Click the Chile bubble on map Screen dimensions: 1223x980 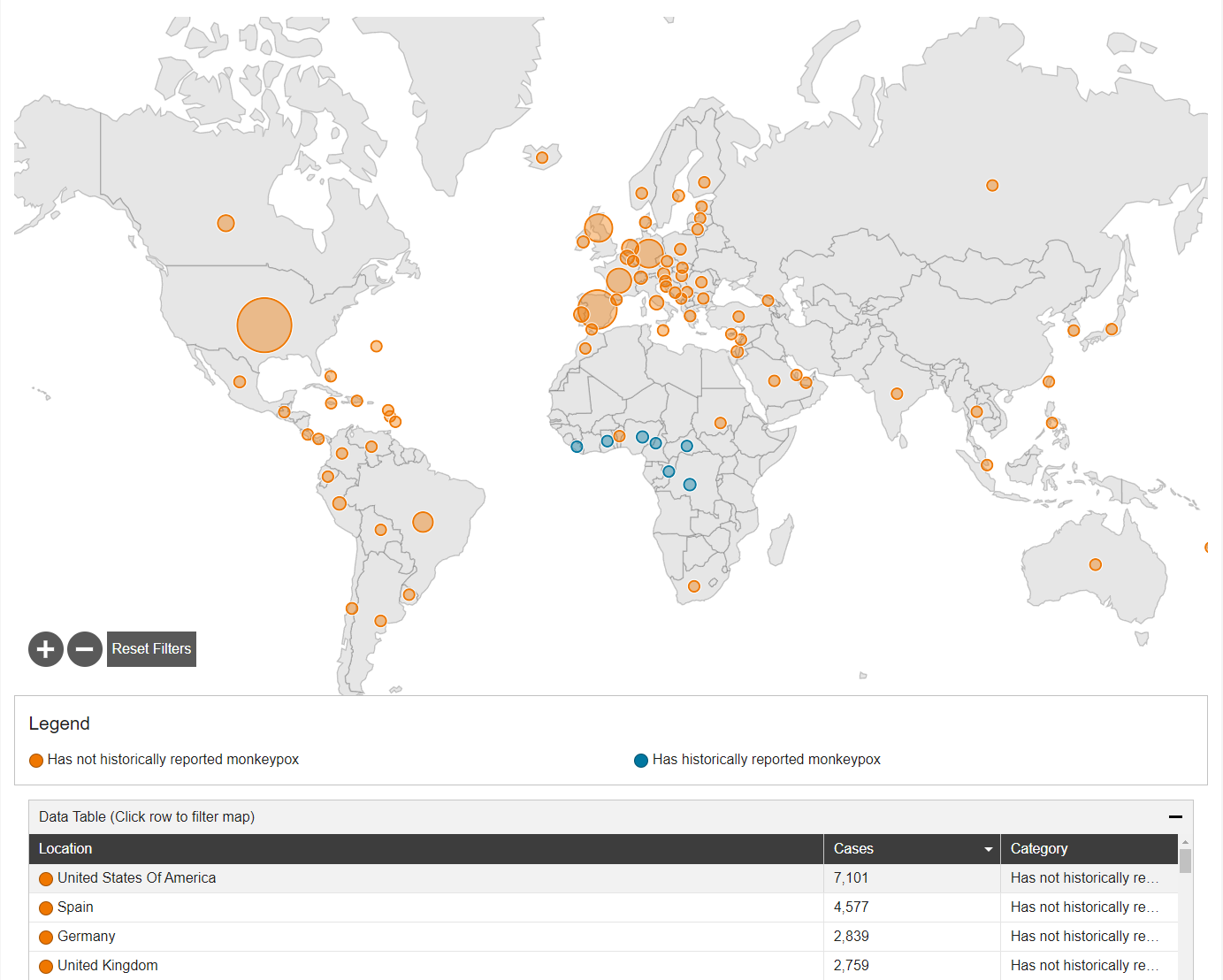[x=352, y=608]
